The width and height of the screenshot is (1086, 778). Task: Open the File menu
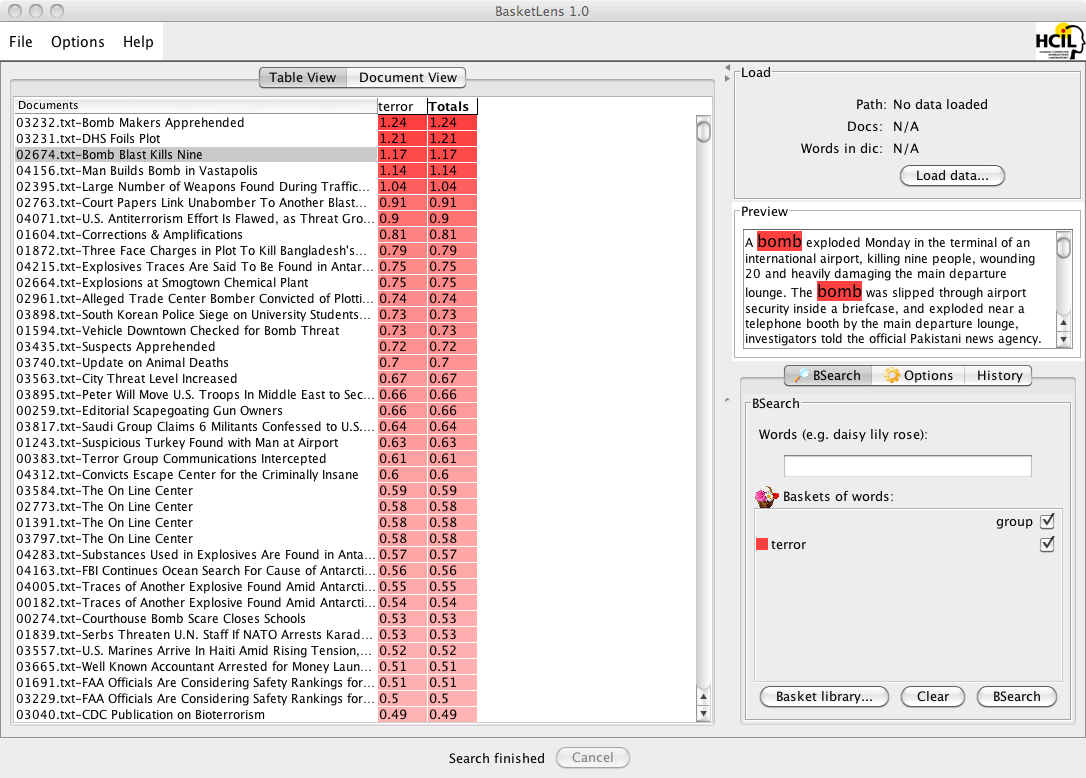click(x=21, y=42)
